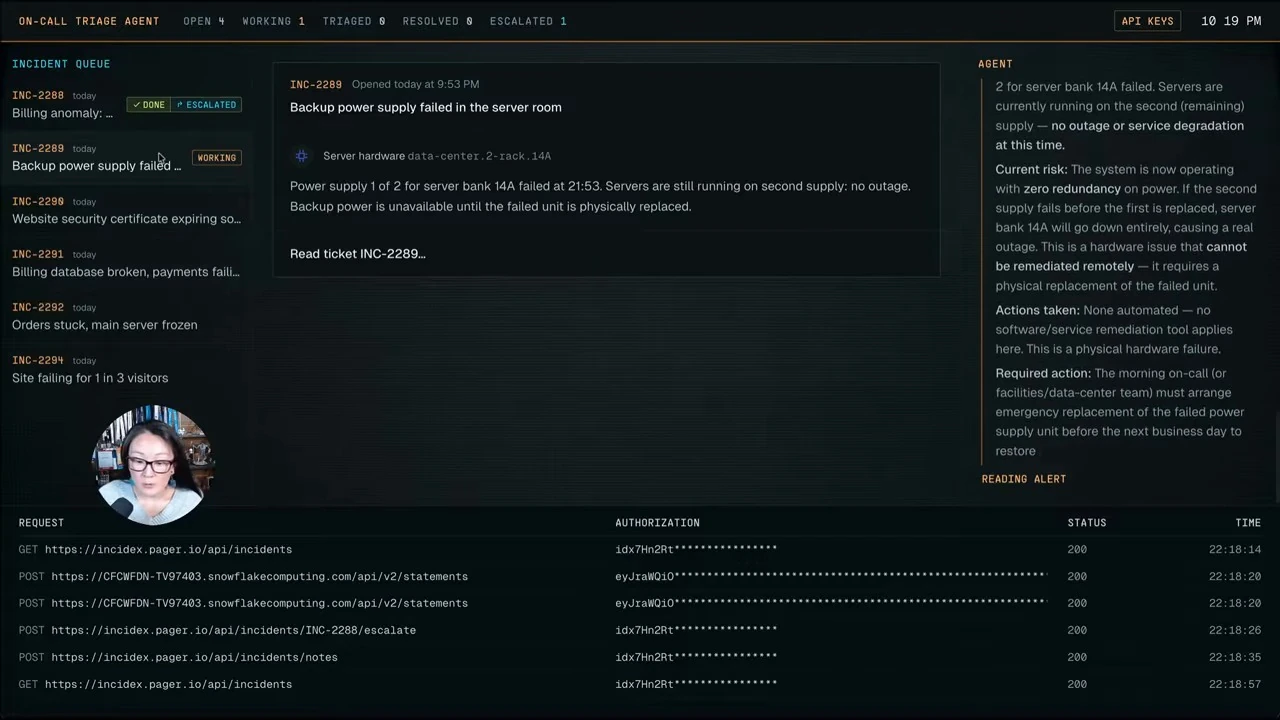1280x720 pixels.
Task: Select the RESOLVED 0 status filter
Action: [x=437, y=21]
